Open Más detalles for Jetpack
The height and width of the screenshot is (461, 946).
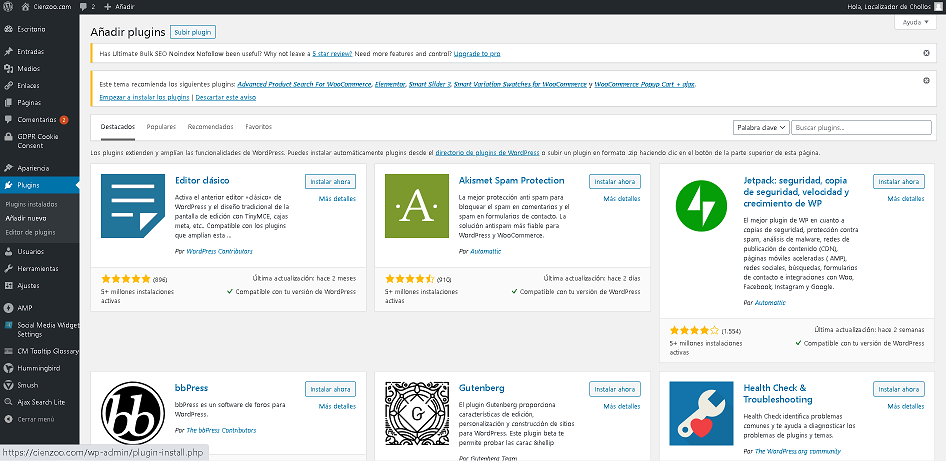(x=906, y=199)
